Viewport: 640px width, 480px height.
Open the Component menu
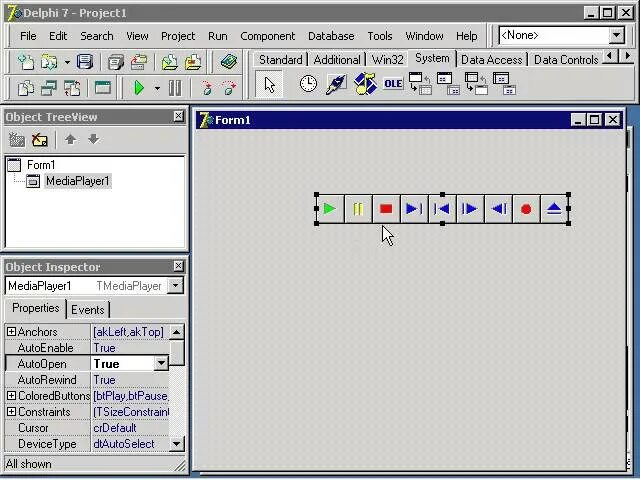267,36
